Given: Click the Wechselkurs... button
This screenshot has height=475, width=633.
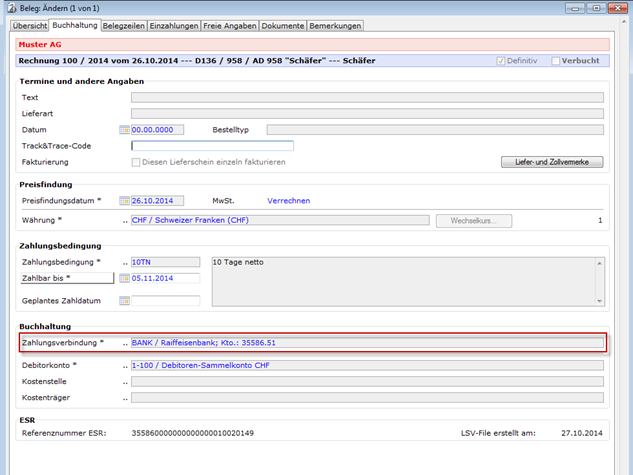Looking at the screenshot, I should click(474, 220).
